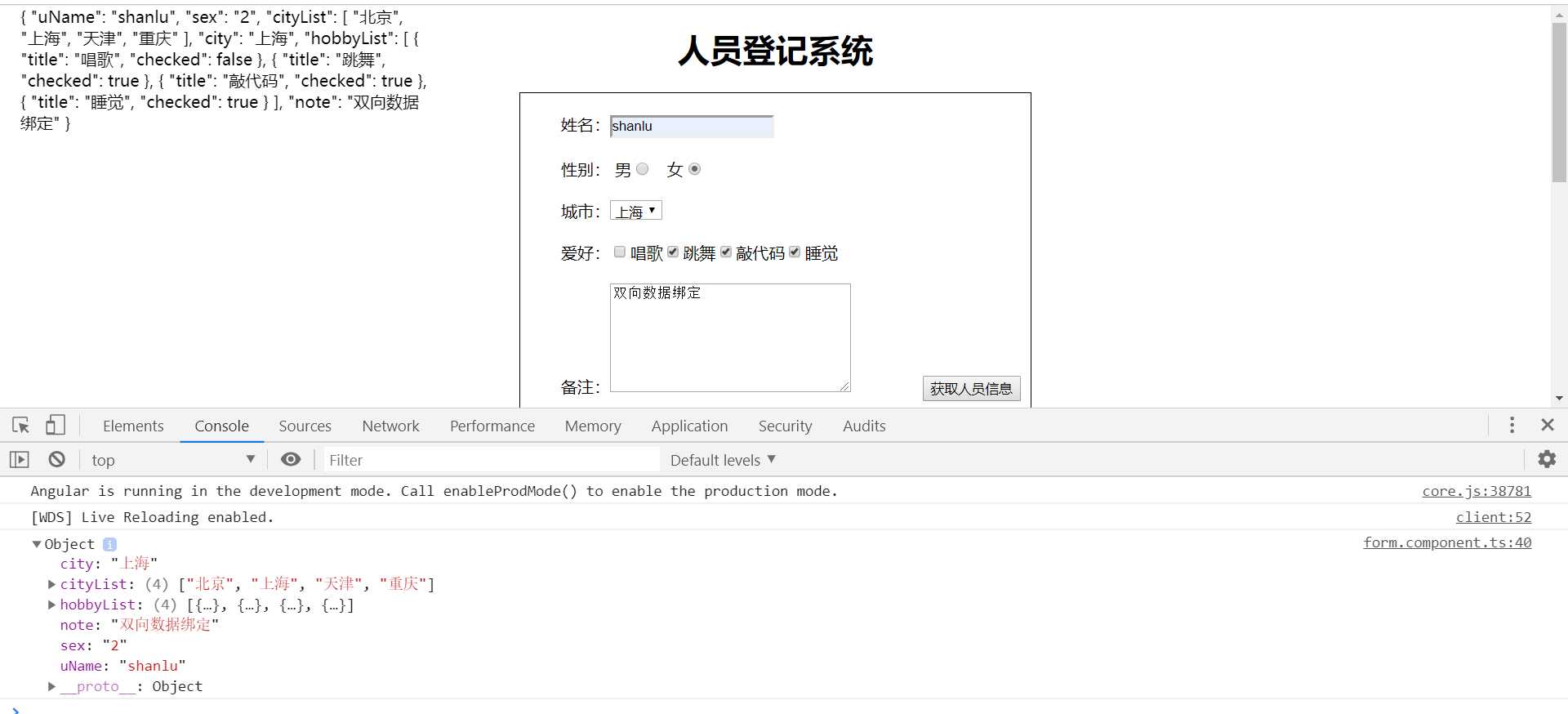Click the 人员登记系统 heading
The image size is (1568, 714).
point(775,51)
